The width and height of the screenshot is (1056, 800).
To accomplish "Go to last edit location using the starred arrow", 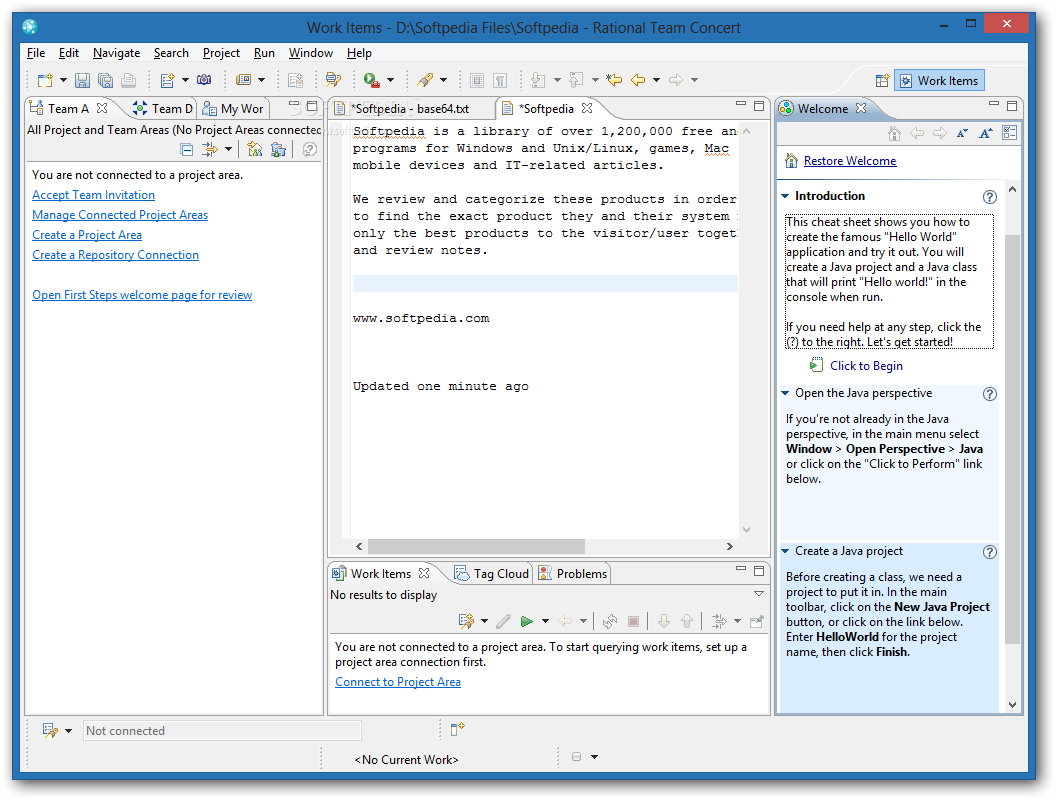I will [x=614, y=80].
